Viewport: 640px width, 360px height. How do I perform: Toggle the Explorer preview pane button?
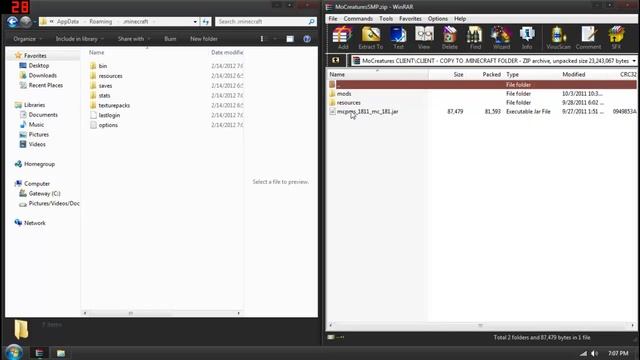tap(290, 39)
